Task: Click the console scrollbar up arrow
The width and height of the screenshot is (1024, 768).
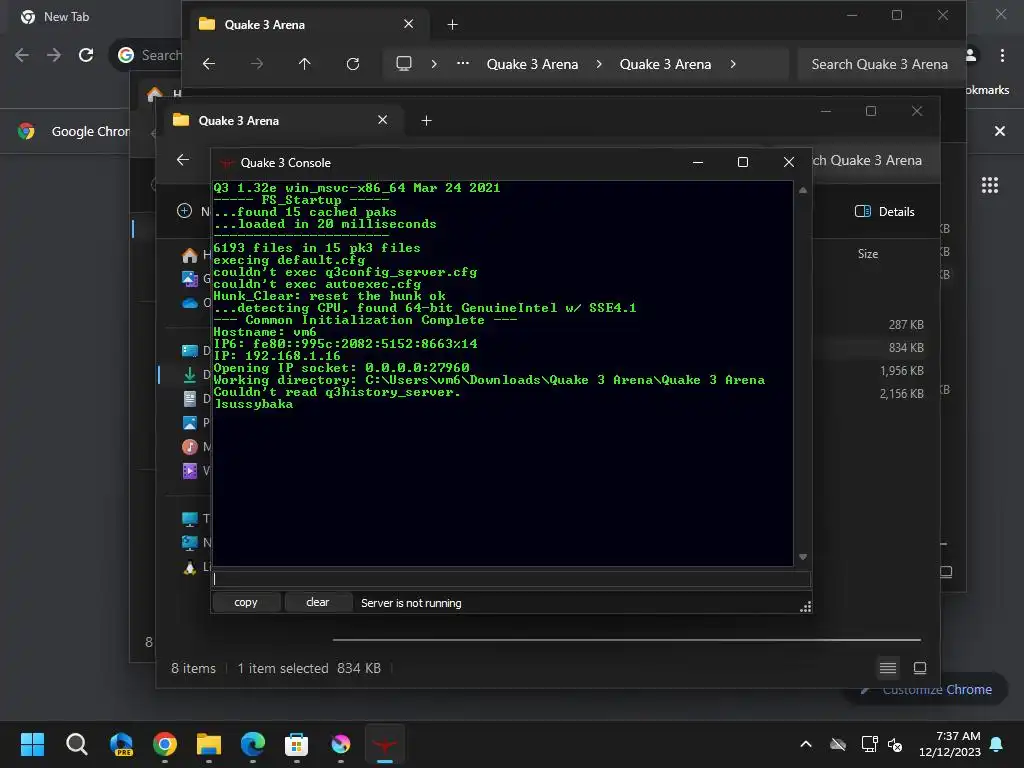Action: pyautogui.click(x=803, y=191)
